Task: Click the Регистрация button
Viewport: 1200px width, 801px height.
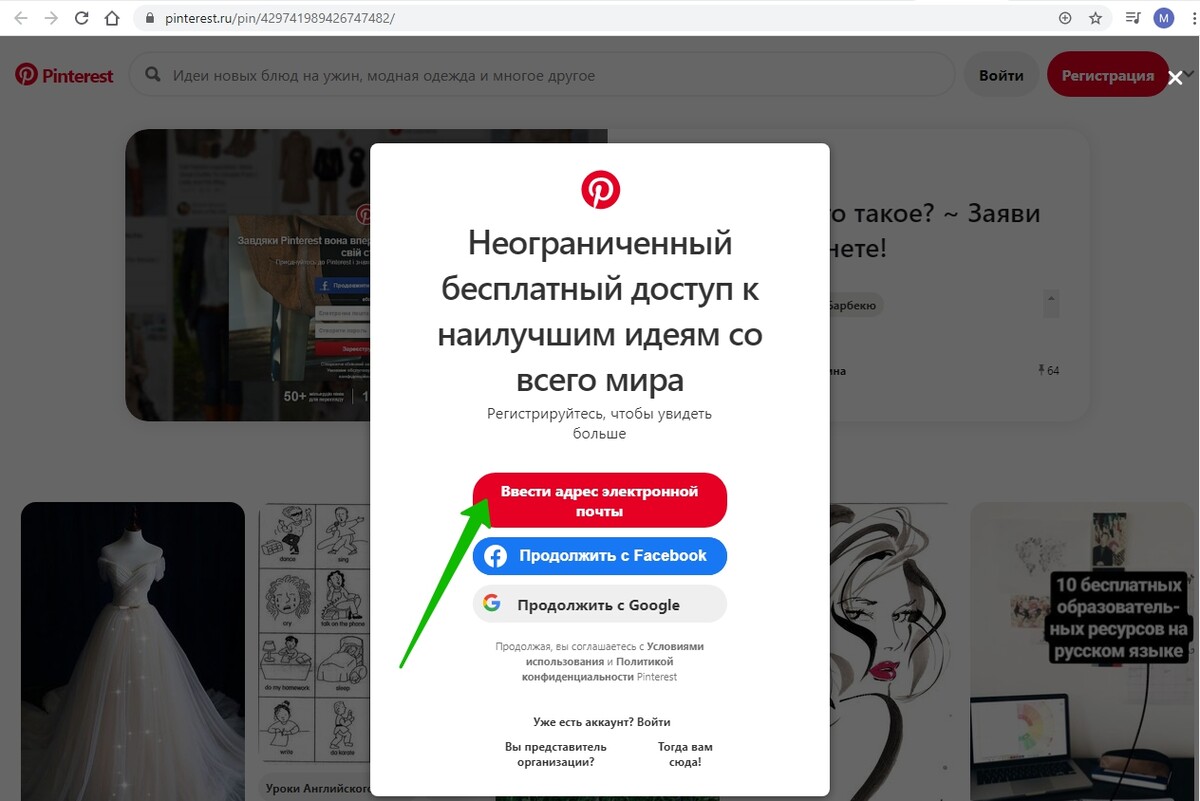Action: [x=1108, y=75]
